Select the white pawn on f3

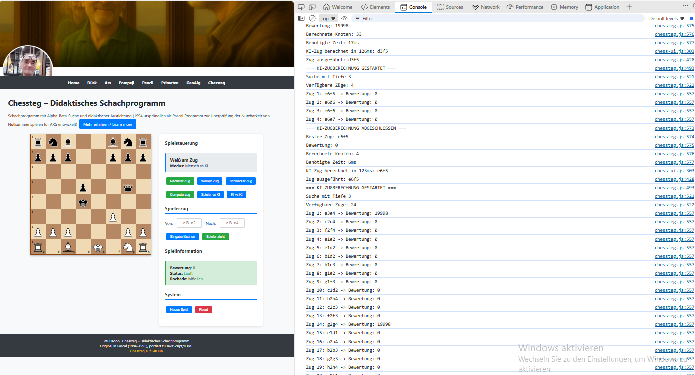pos(113,217)
